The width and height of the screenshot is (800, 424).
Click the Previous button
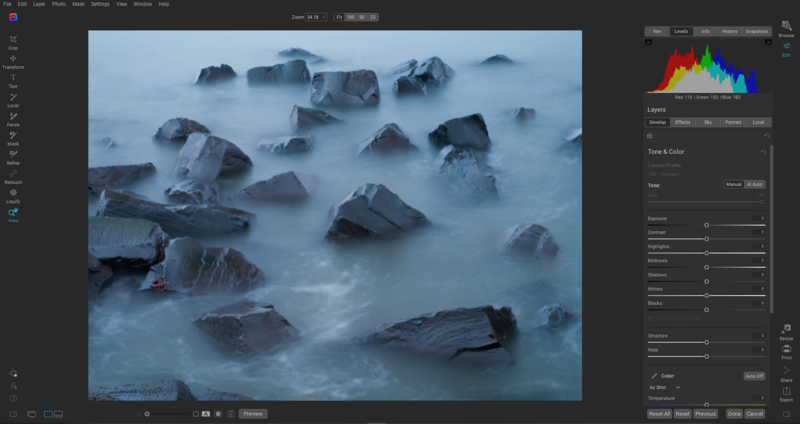tap(706, 414)
